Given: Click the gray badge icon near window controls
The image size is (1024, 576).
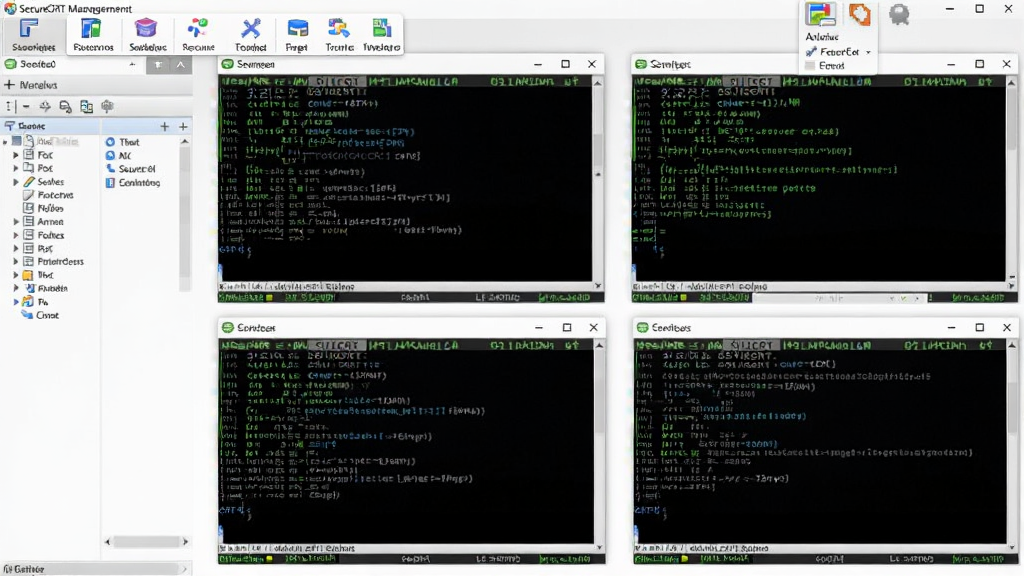Looking at the screenshot, I should [x=899, y=14].
